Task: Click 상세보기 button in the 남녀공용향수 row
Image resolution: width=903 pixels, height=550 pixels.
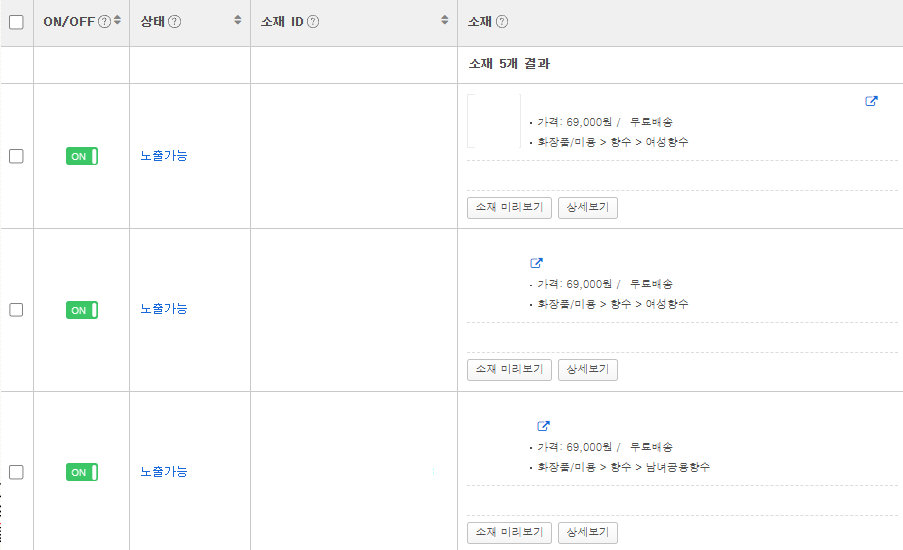Action: point(588,533)
